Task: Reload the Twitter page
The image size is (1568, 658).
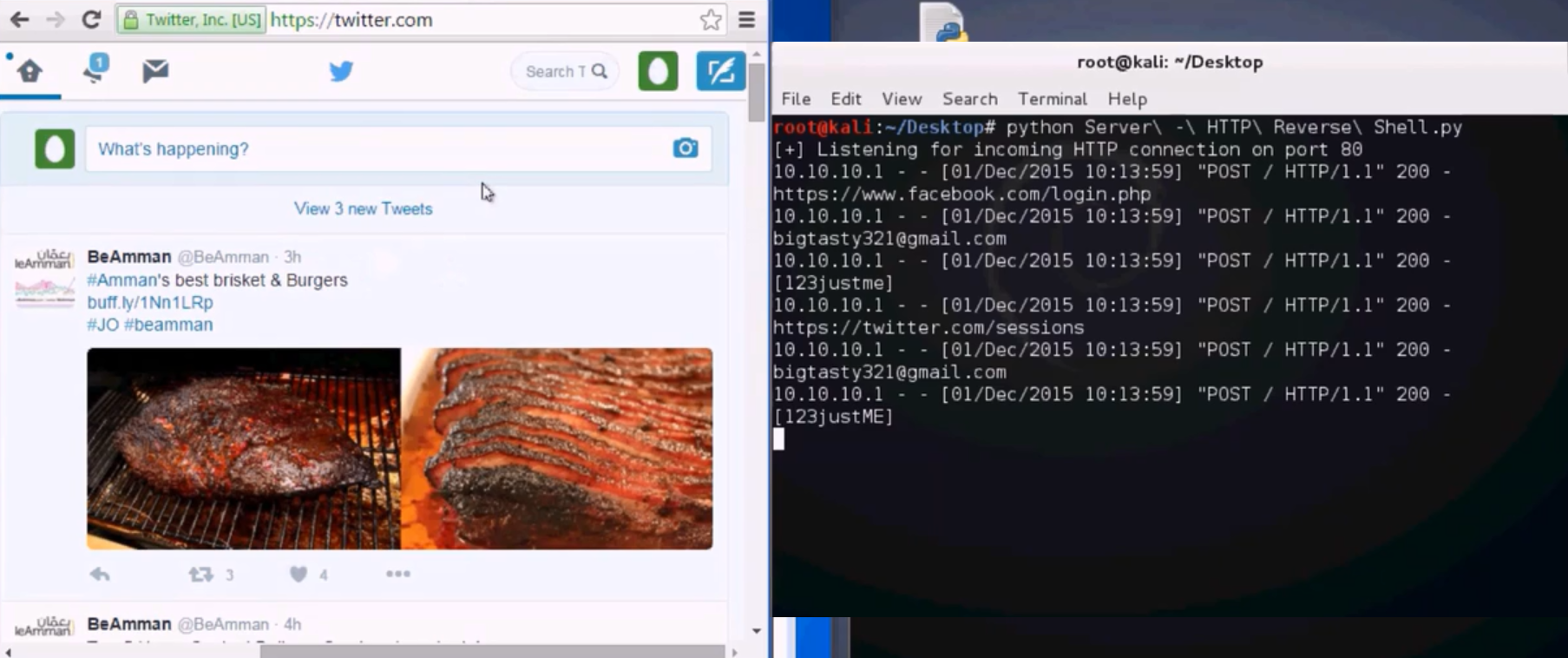Action: [x=91, y=19]
